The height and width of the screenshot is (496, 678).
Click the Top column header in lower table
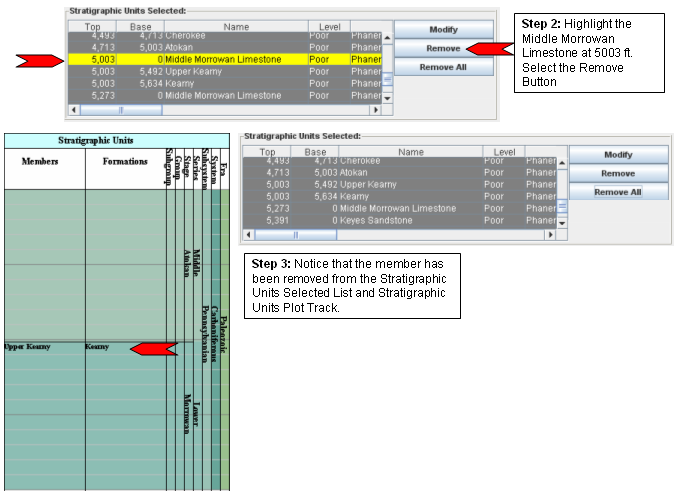(267, 152)
